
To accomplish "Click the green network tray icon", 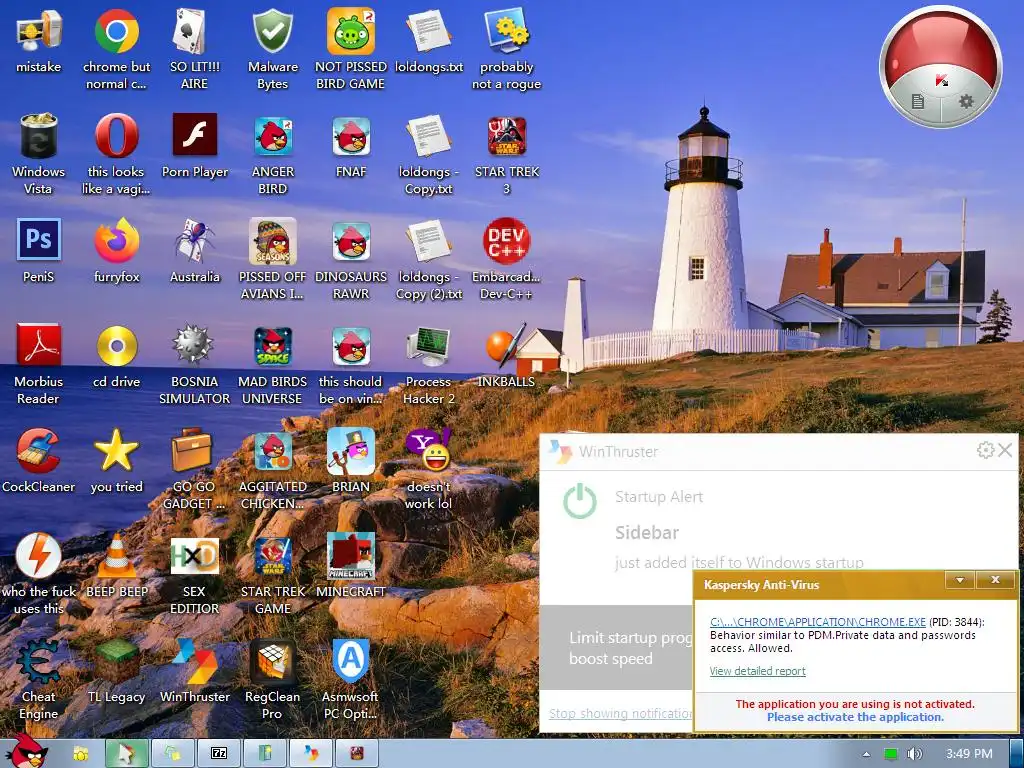I will coord(890,754).
